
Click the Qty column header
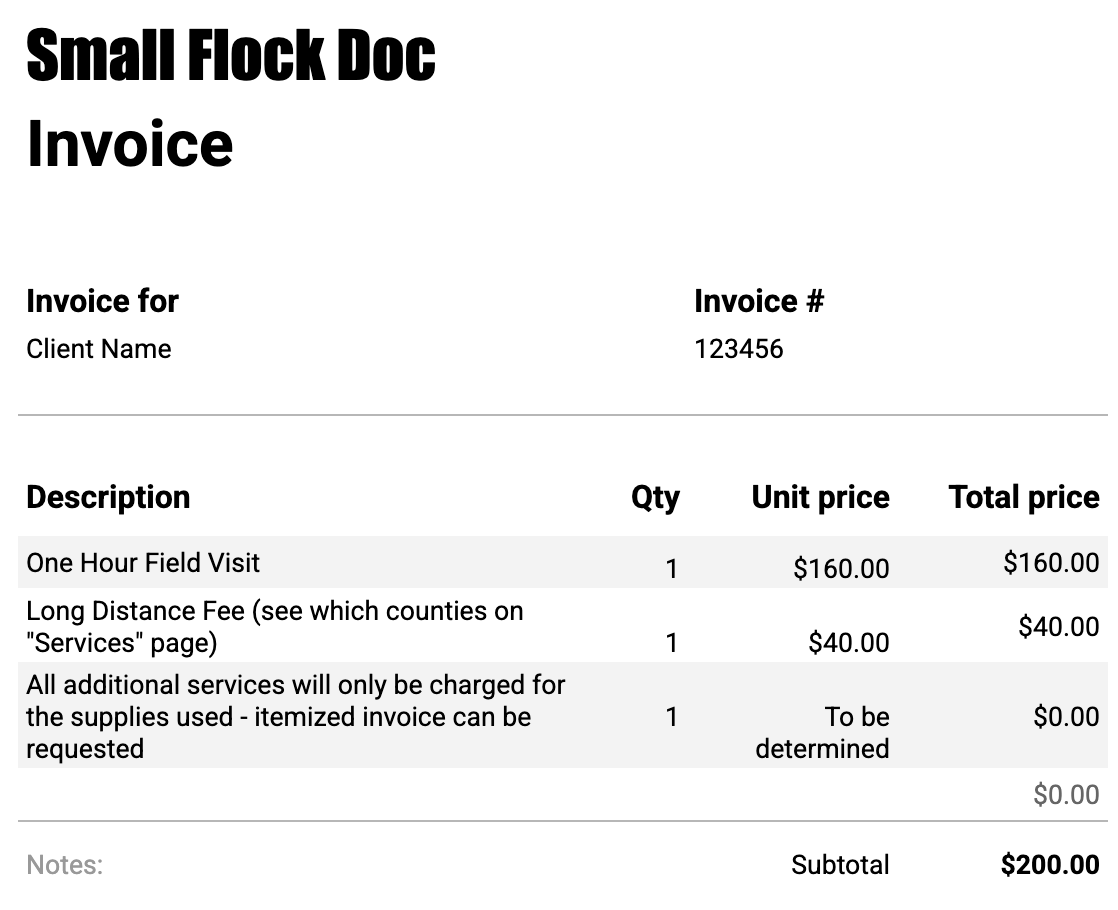pos(655,497)
